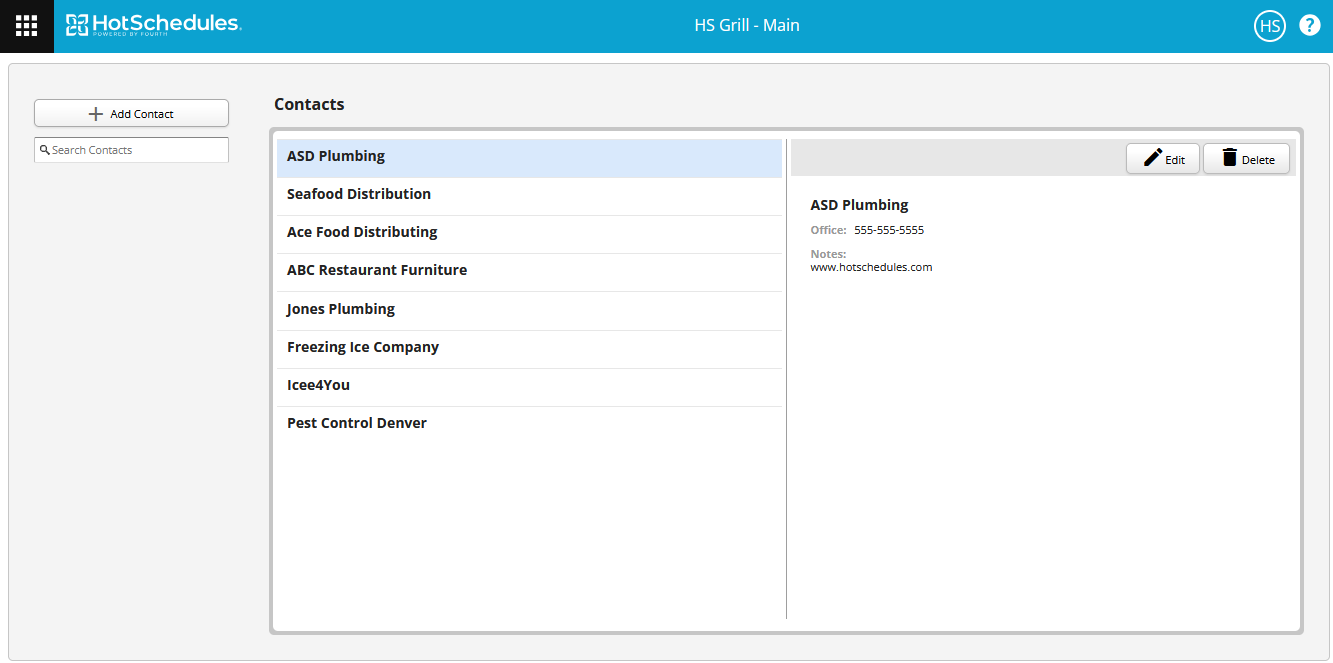The height and width of the screenshot is (663, 1333).
Task: Edit the ASD Plumbing contact
Action: (1163, 159)
